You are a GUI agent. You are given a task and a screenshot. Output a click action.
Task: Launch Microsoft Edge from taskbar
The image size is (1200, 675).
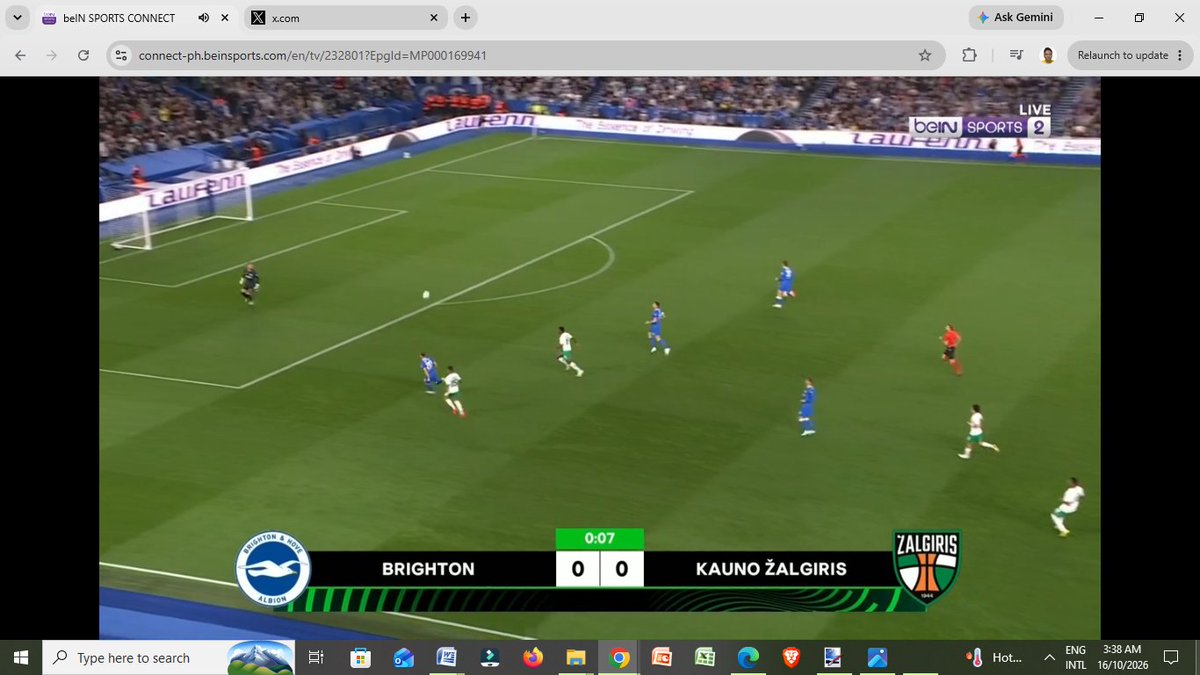pyautogui.click(x=747, y=657)
